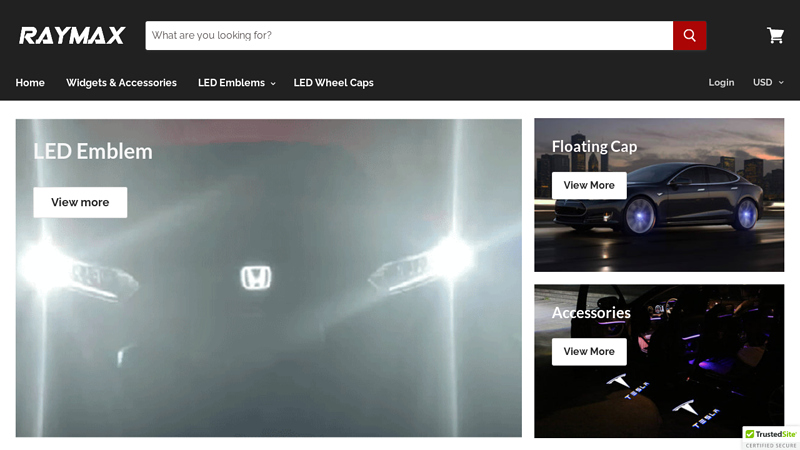Click 'View more' on LED Emblem banner

click(80, 203)
